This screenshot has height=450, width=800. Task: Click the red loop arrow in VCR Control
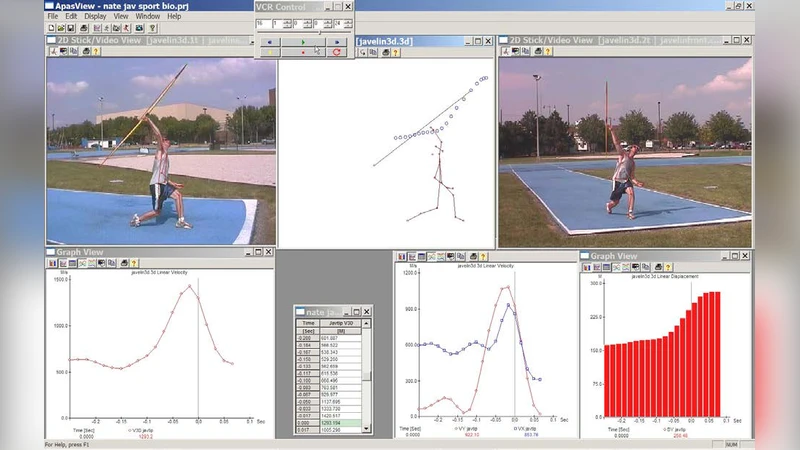337,51
